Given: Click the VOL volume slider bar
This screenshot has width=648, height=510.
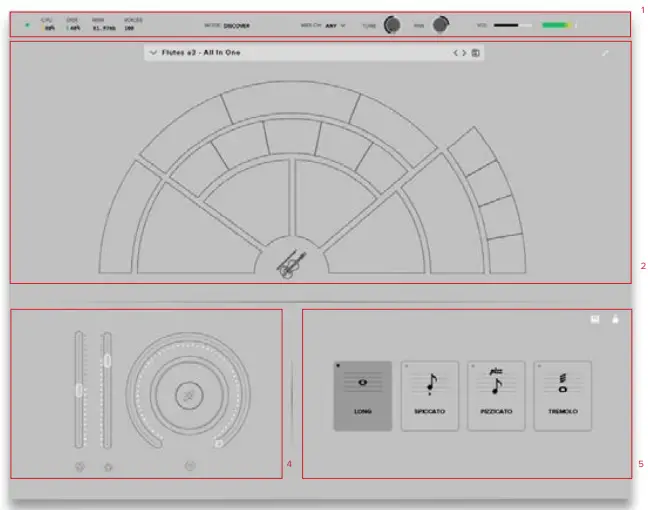Looking at the screenshot, I should coord(512,26).
